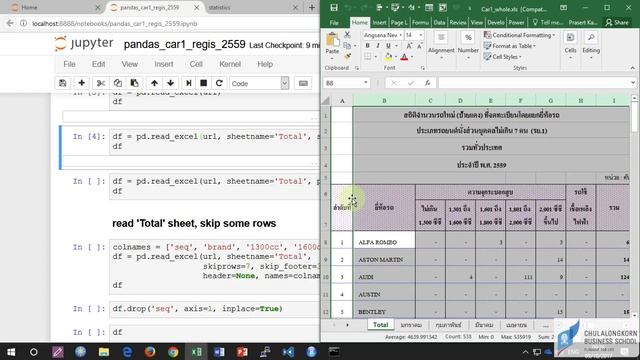This screenshot has height=360, width=640.
Task: Select the ALFA ROMEO cell
Action: pyautogui.click(x=384, y=242)
